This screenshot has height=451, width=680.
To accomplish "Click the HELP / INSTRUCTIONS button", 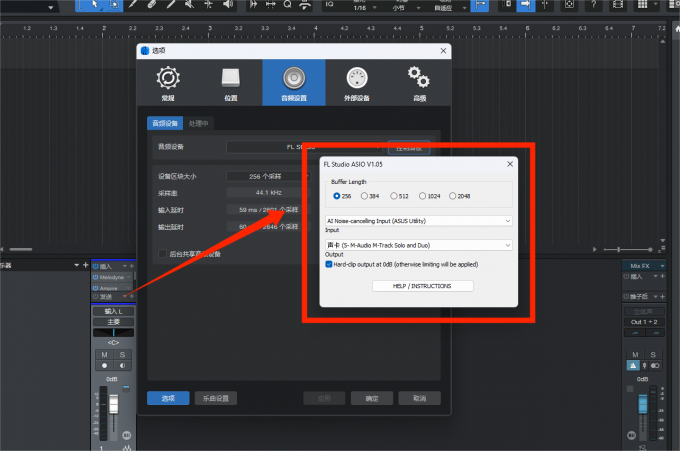I will (422, 286).
